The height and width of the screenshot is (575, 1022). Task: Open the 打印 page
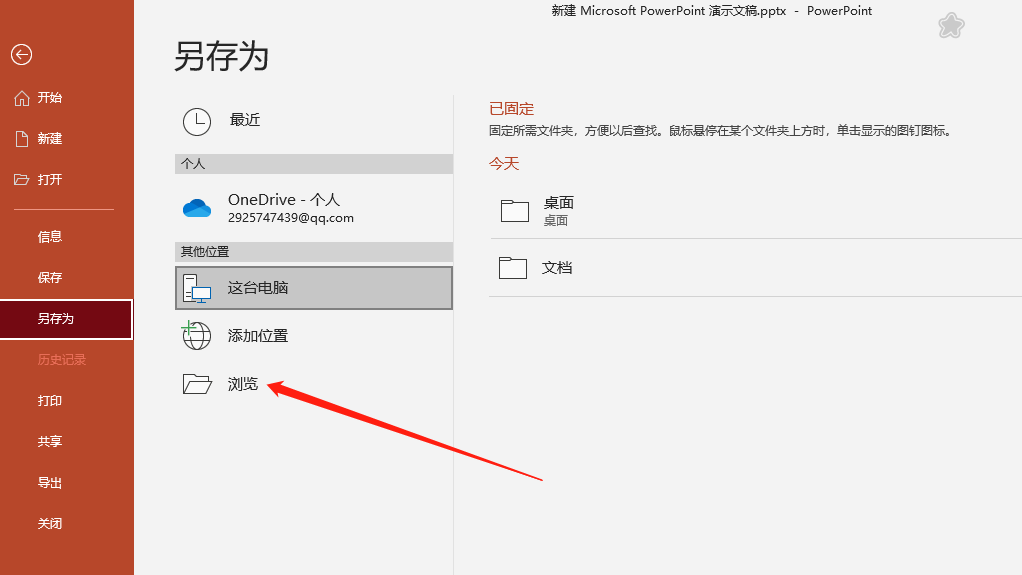50,401
